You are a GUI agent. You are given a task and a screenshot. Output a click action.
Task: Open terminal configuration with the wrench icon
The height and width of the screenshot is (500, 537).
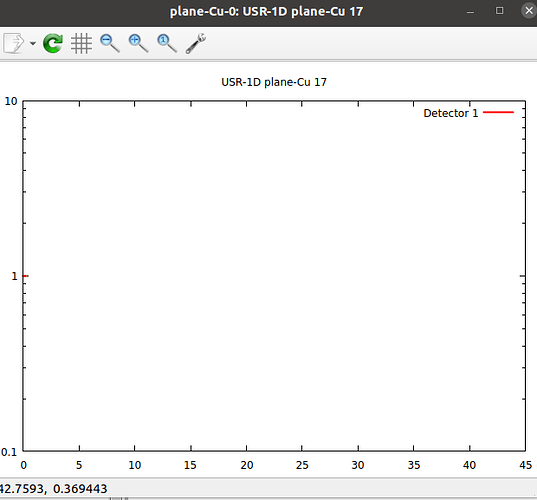[x=196, y=43]
